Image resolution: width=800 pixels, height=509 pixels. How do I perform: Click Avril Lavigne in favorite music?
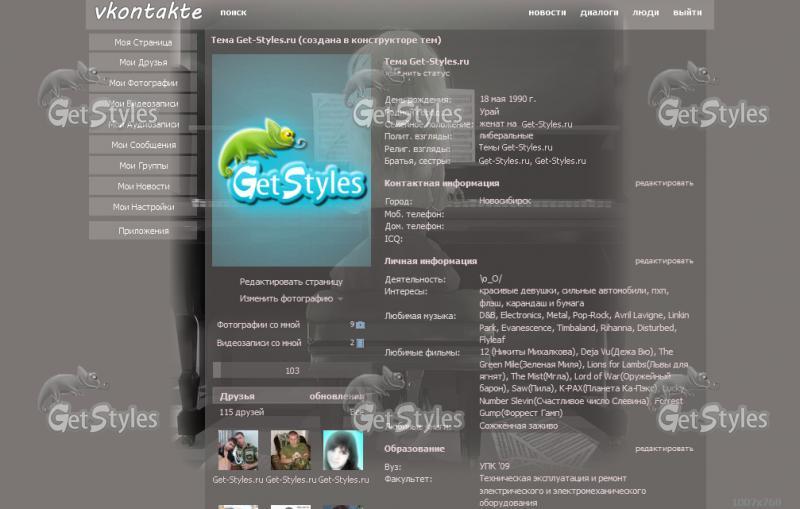click(x=638, y=316)
